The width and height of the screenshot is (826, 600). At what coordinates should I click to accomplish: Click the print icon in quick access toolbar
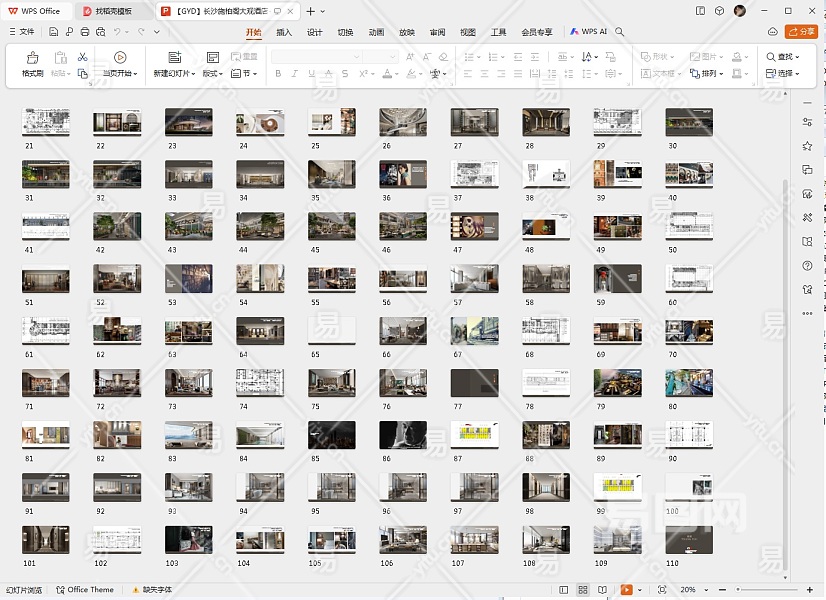[x=85, y=32]
